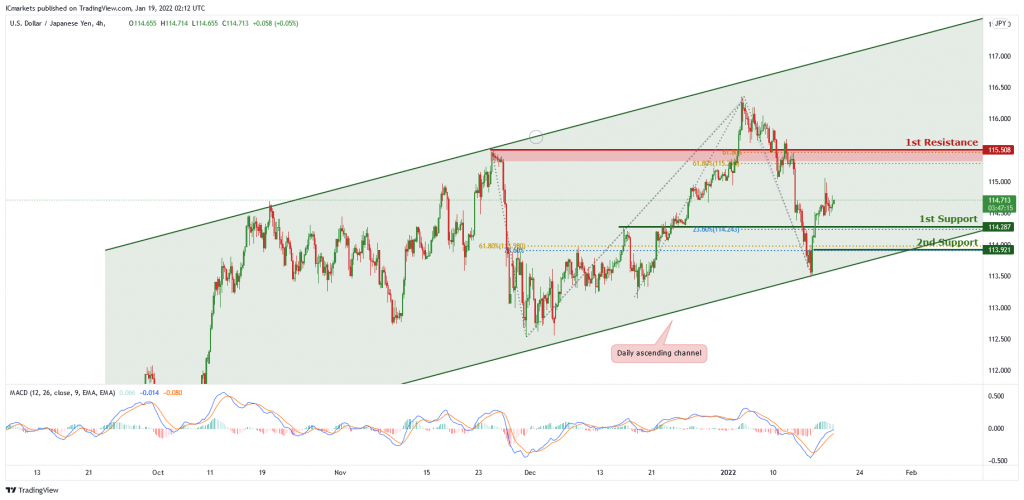The height and width of the screenshot is (500, 1024).
Task: Click the MACD indicator legend title
Action: click(x=62, y=393)
